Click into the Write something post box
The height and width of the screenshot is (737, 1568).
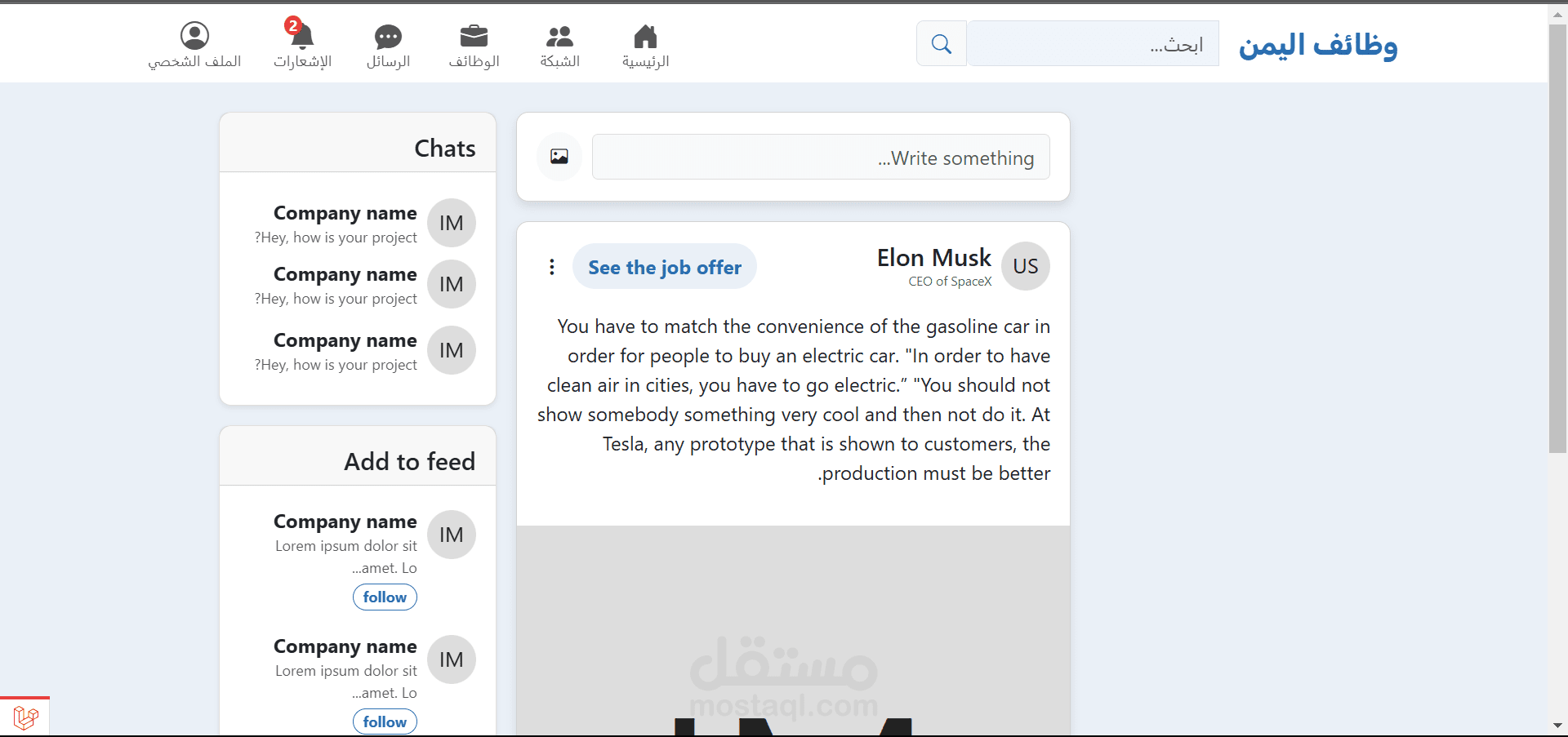pyautogui.click(x=821, y=157)
